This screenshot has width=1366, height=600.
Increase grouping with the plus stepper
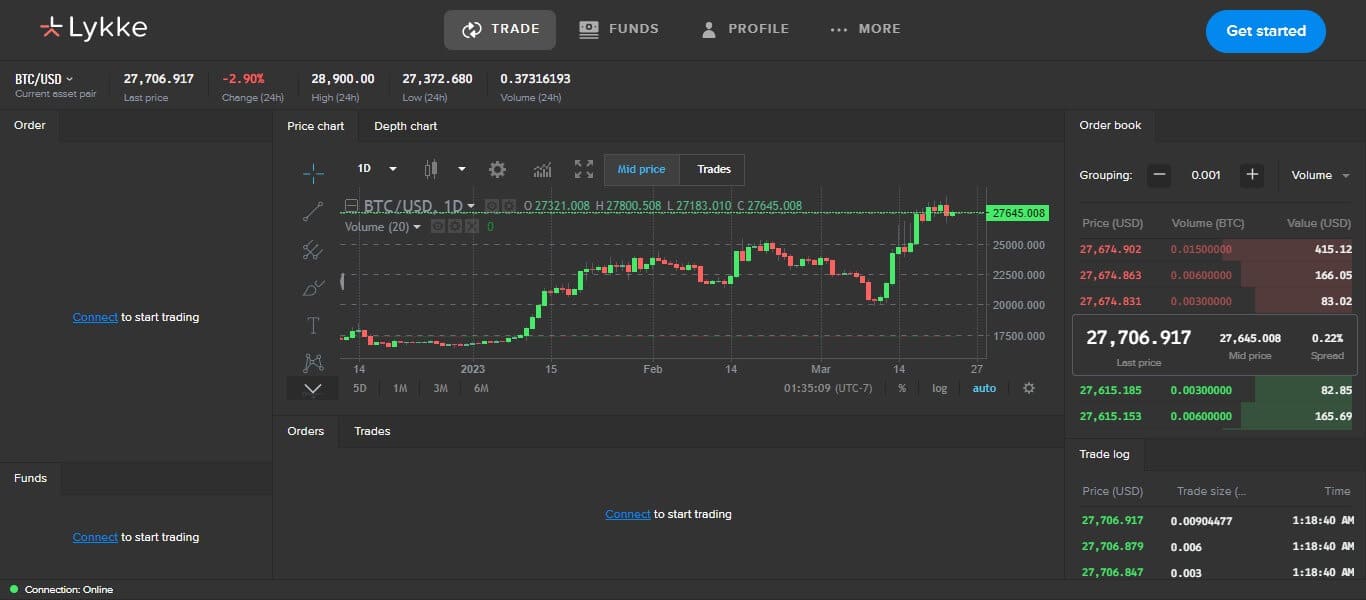(x=1252, y=175)
